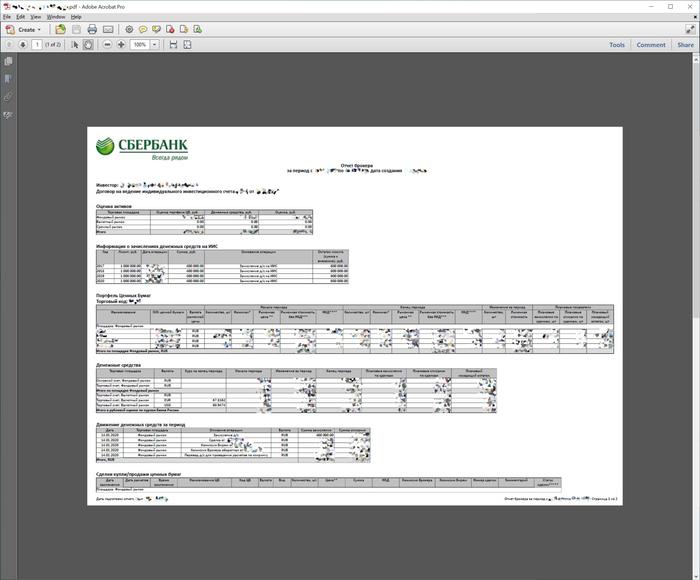Click the vertical scrollbar
The width and height of the screenshot is (700, 580).
pos(696,191)
